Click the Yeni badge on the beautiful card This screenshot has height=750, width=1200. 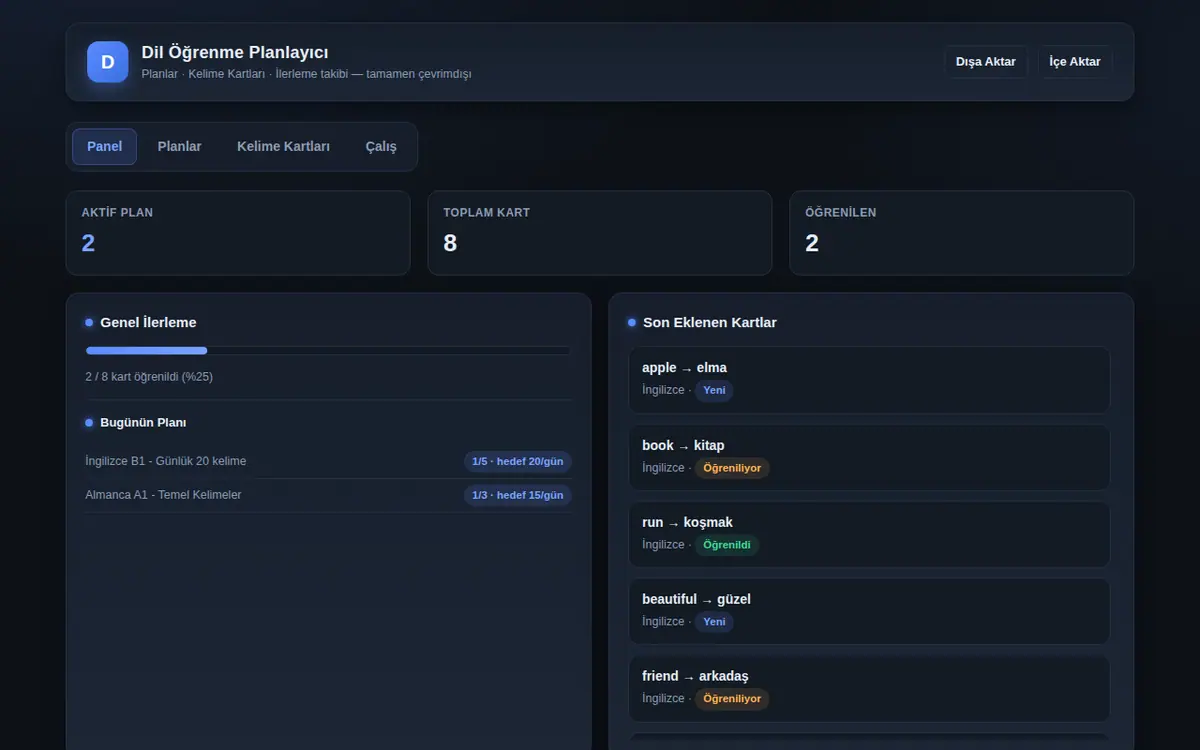point(714,622)
